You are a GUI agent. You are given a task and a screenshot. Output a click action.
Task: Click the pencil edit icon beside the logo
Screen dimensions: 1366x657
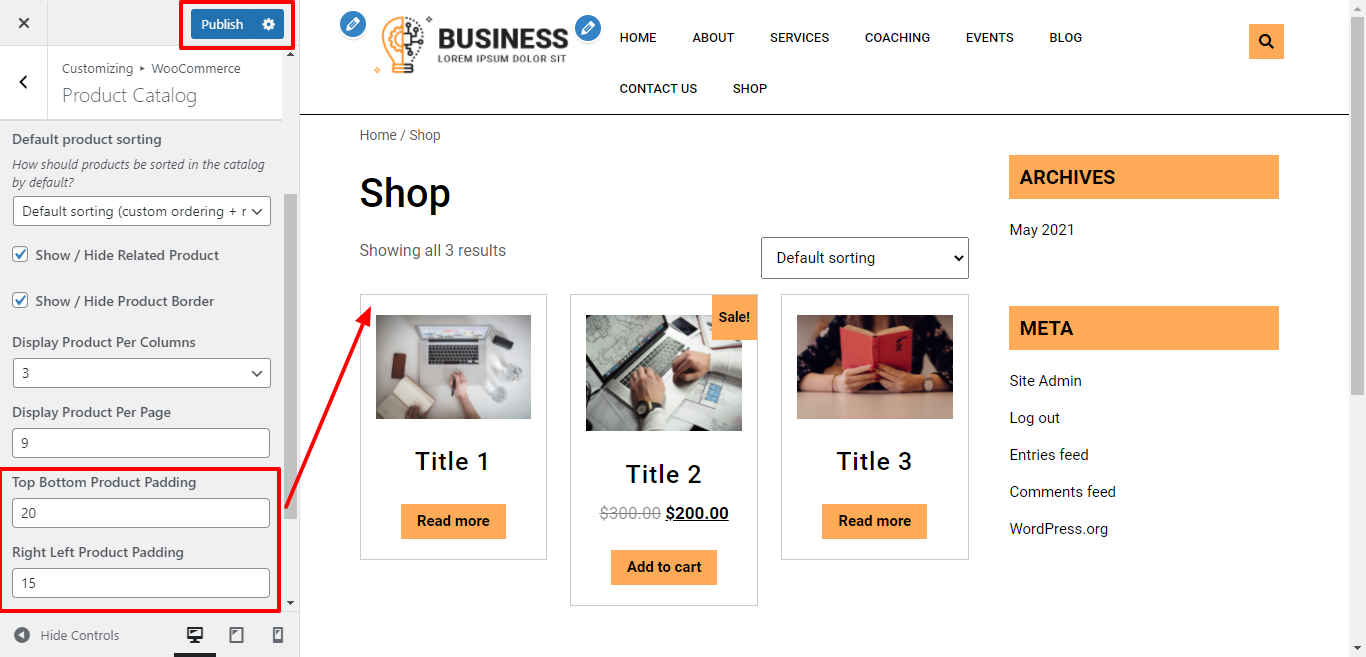pos(353,24)
